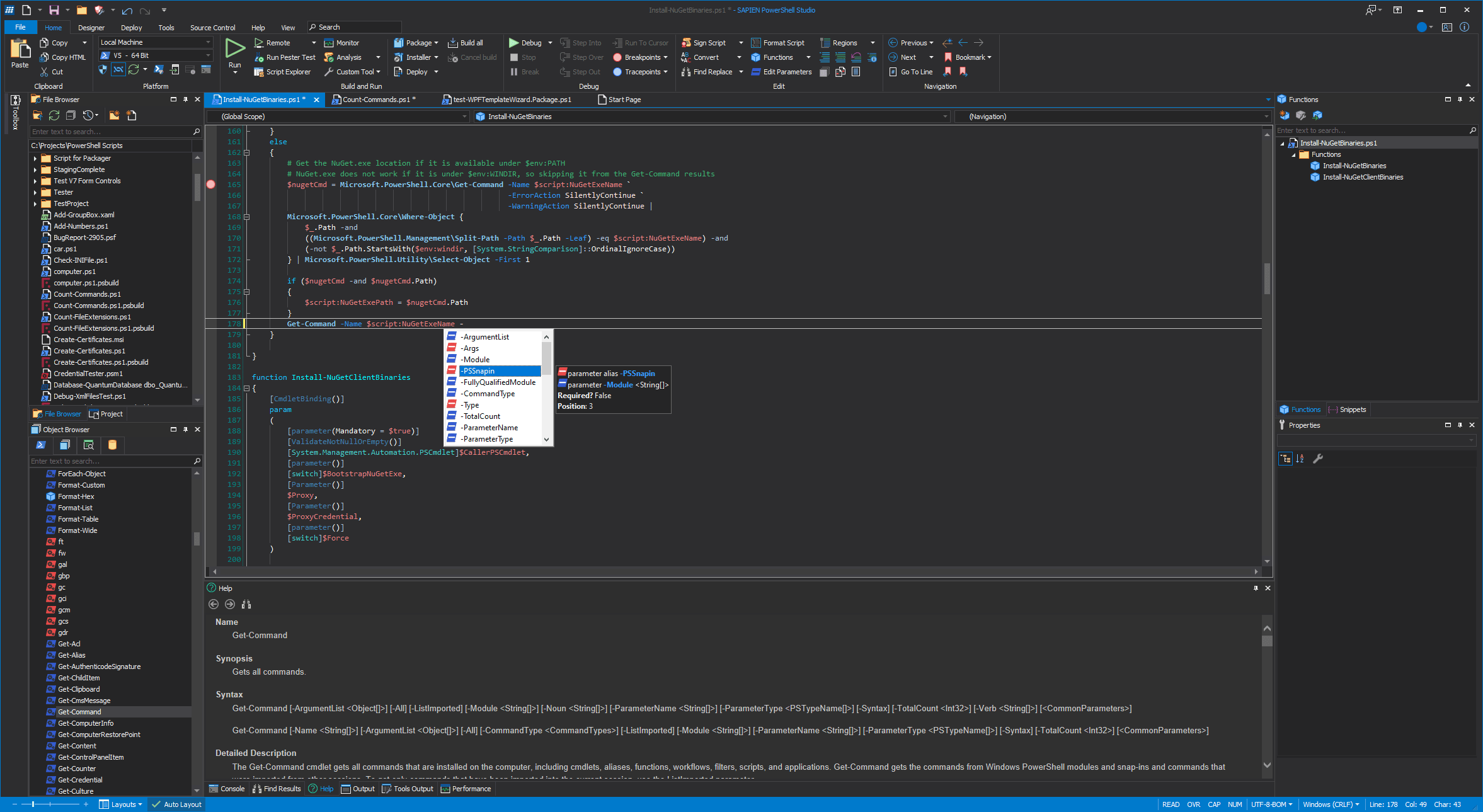Click the Go To Line icon
This screenshot has height=812, width=1483.
[x=893, y=72]
